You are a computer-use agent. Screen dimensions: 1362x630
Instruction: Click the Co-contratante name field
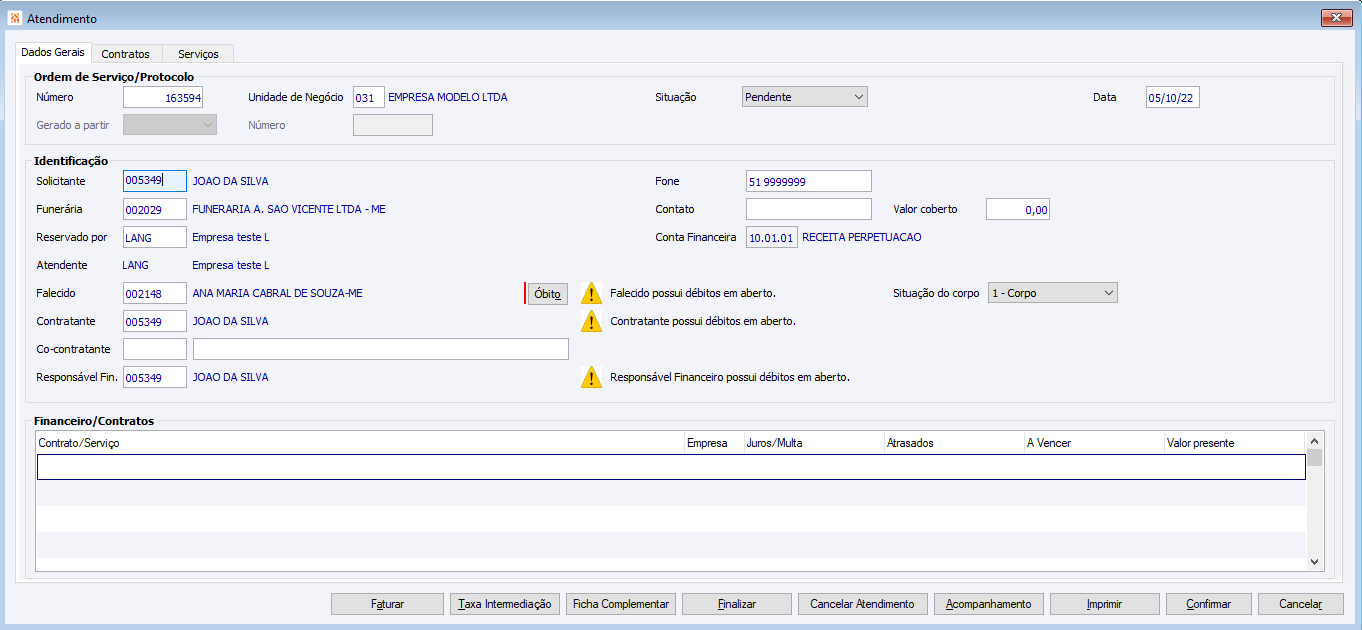(x=381, y=349)
